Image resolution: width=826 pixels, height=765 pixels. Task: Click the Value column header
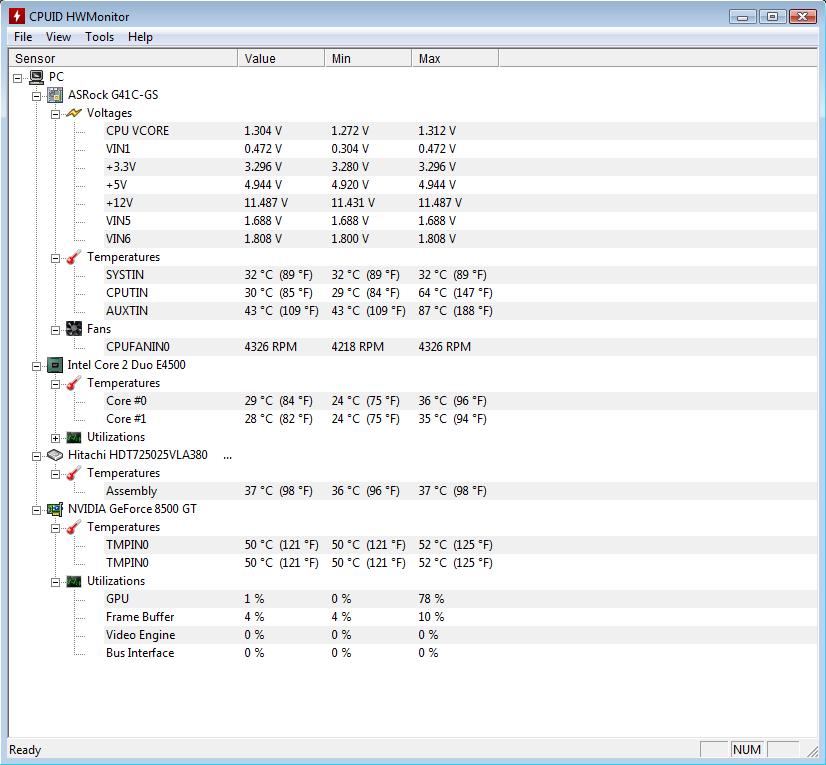click(x=281, y=58)
